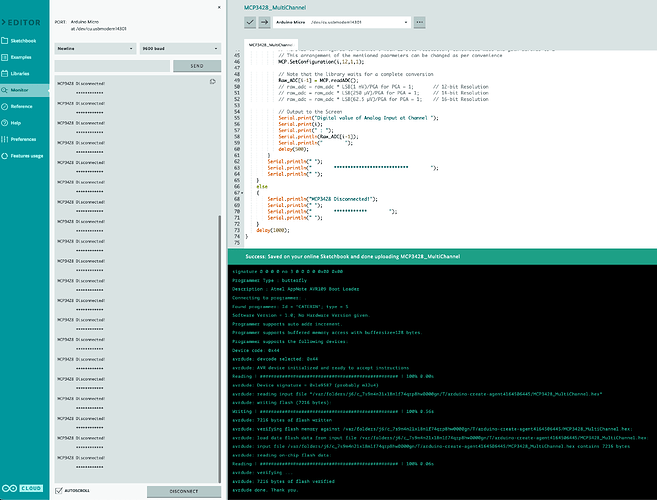Image resolution: width=657 pixels, height=500 pixels.
Task: Open the 9600 baud rate dropdown
Action: coord(180,49)
